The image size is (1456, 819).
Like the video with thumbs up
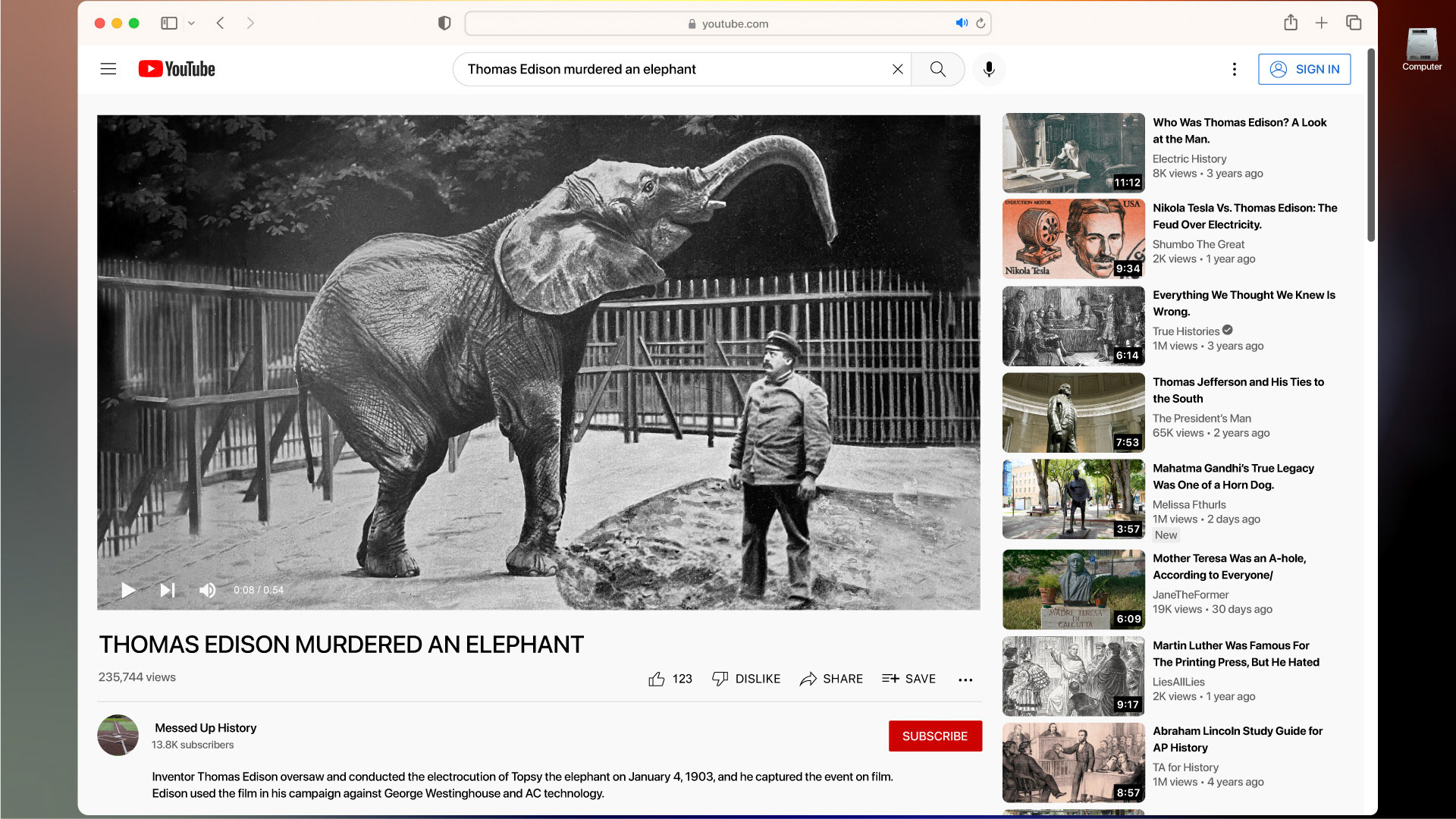click(x=670, y=679)
